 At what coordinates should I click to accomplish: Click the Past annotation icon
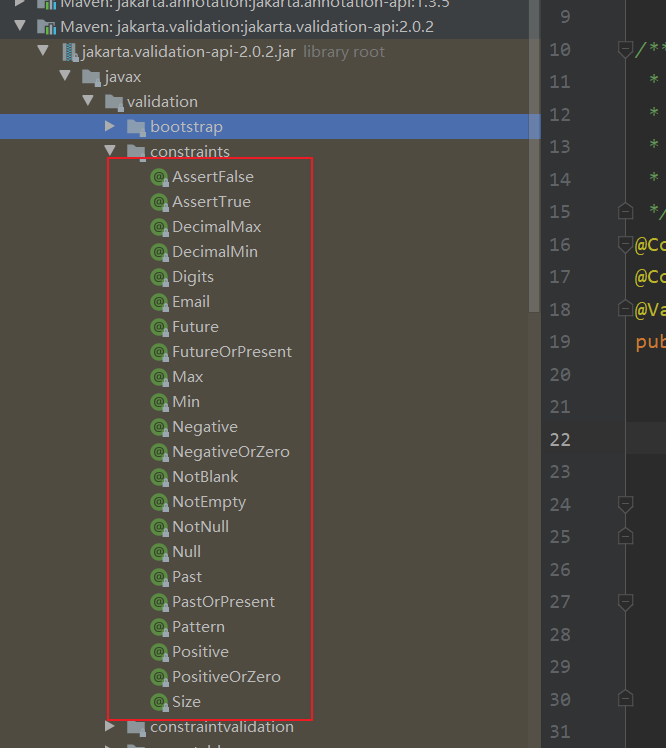coord(159,577)
